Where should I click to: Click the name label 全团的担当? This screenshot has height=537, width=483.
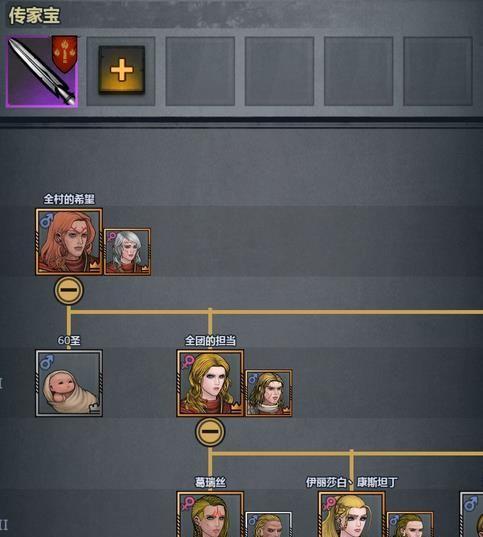[x=210, y=340]
